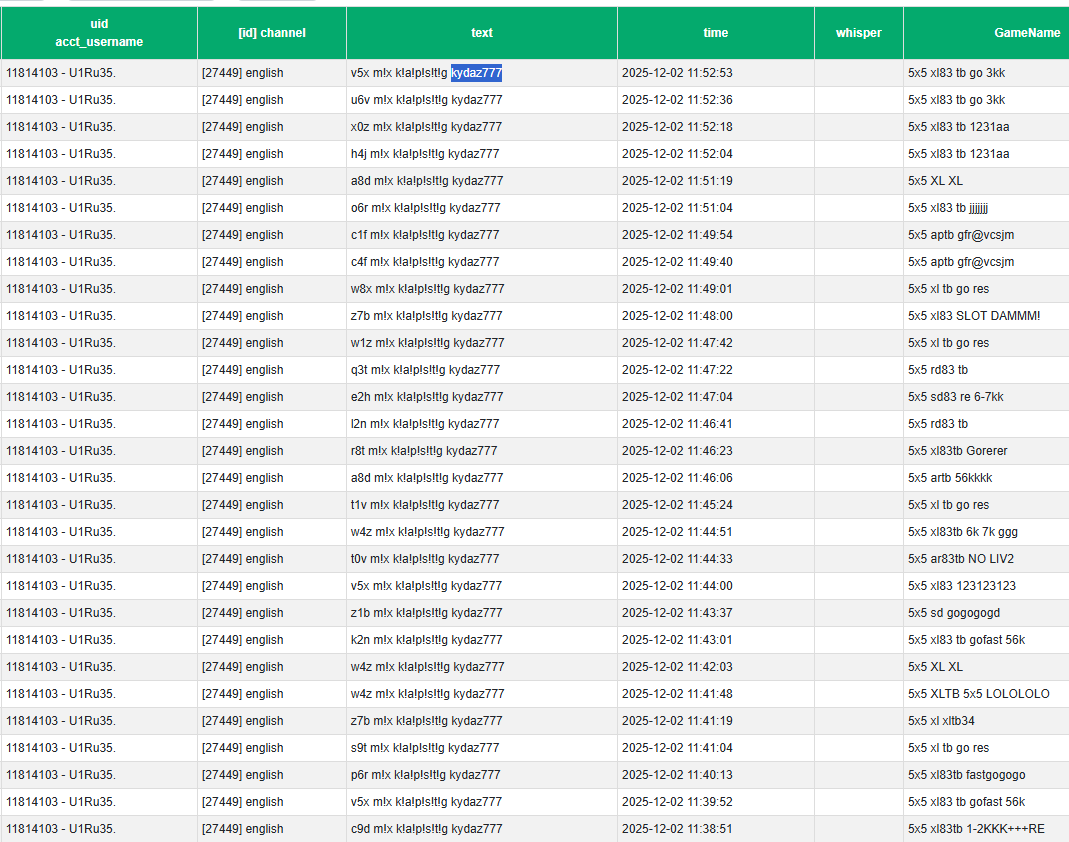Screen dimensions: 1069x842
Task: Click game name 5x5 XLTB 5x5 LOLOLOLO
Action: click(978, 694)
